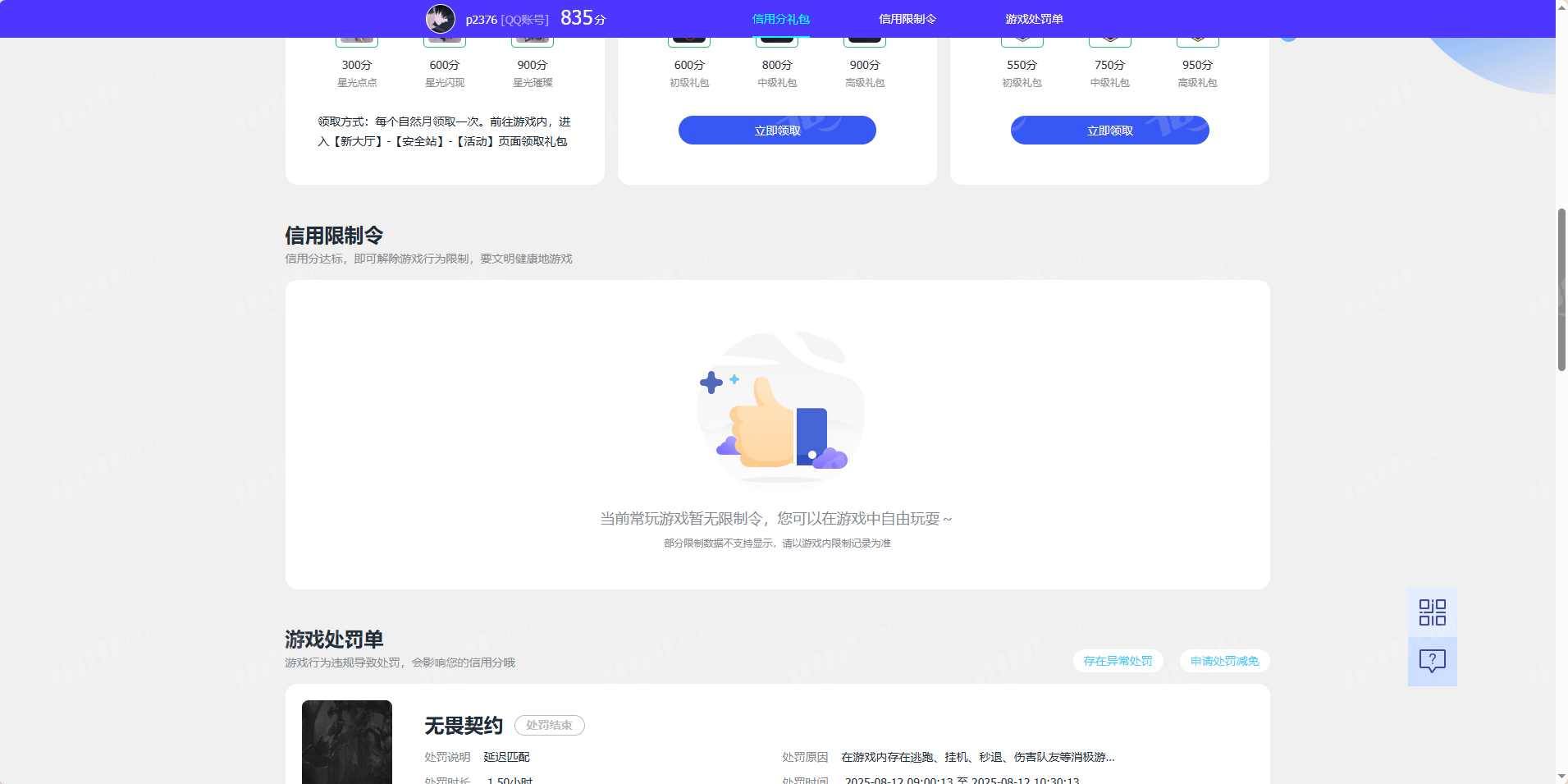Click the 800分 中级礼包 item
The width and height of the screenshot is (1568, 784).
click(x=777, y=62)
